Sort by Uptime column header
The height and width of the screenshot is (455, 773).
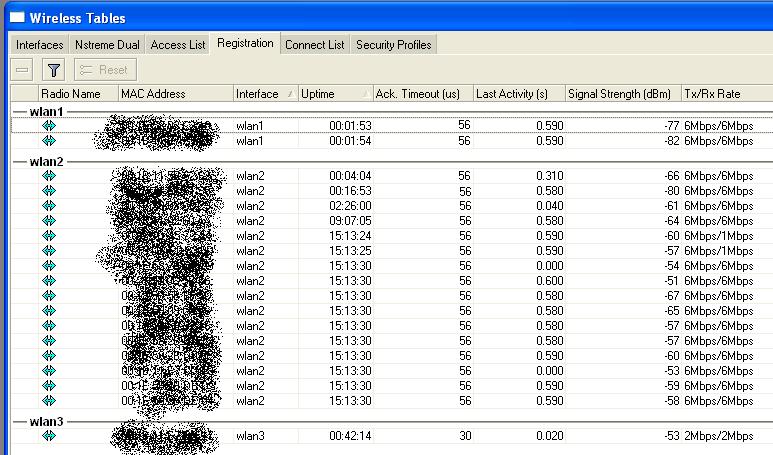(335, 94)
